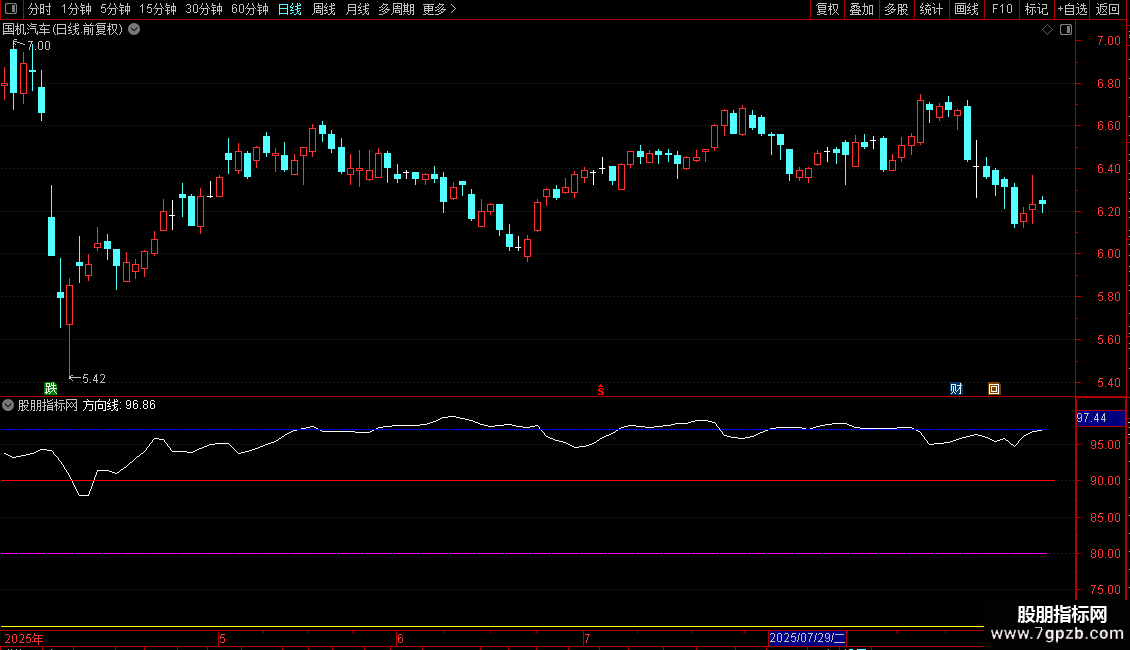Open the 复权 adjustment menu

point(827,9)
